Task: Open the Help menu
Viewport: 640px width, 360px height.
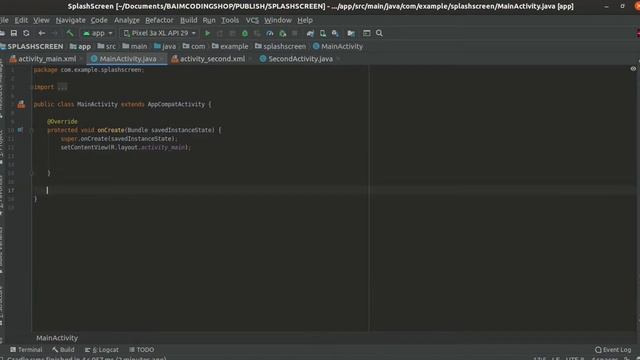Action: pos(305,20)
